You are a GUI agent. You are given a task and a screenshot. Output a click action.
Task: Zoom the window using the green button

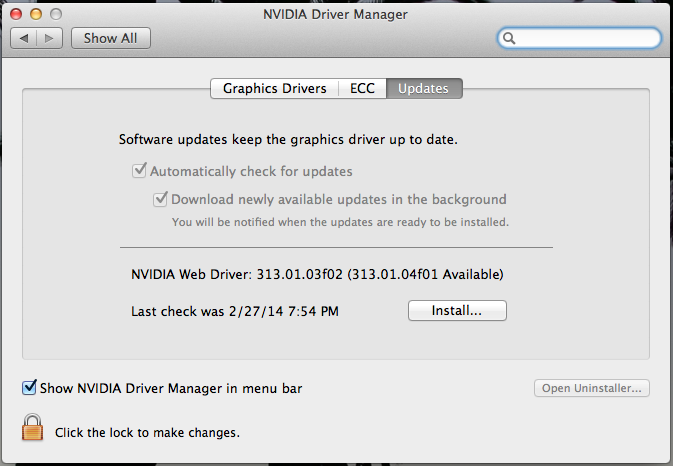[x=56, y=14]
